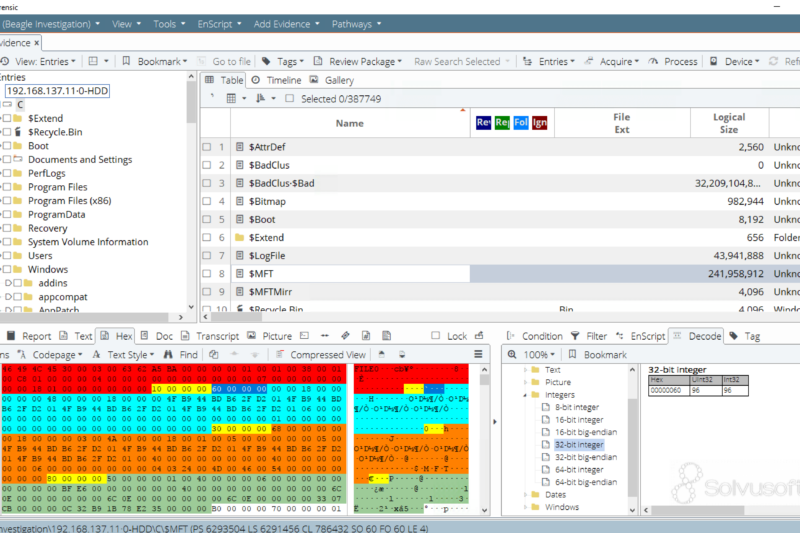Click the Codepage icon
The image size is (800, 533).
[x=21, y=354]
